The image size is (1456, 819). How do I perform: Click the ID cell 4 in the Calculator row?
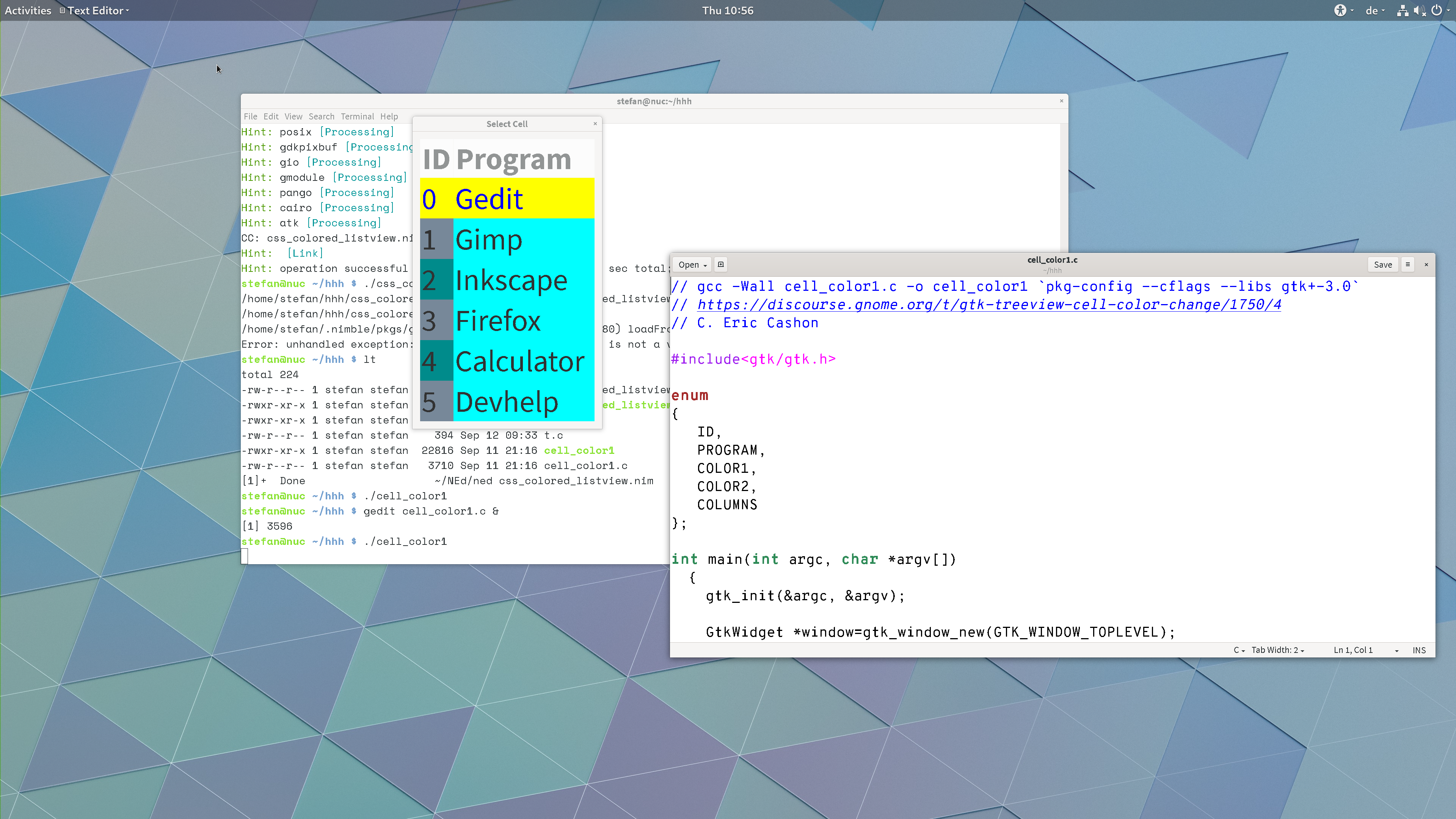[x=436, y=361]
